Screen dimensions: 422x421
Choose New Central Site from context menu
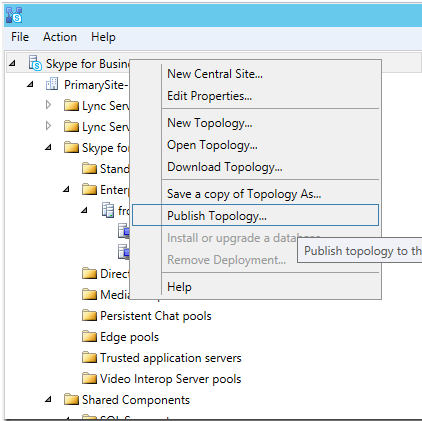click(x=255, y=74)
